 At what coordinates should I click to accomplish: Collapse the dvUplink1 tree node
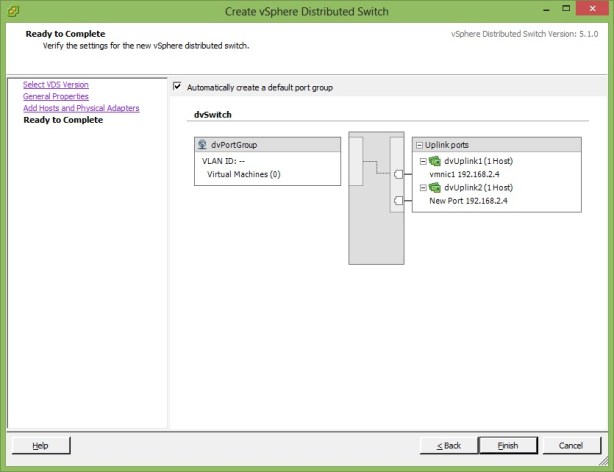pos(424,160)
